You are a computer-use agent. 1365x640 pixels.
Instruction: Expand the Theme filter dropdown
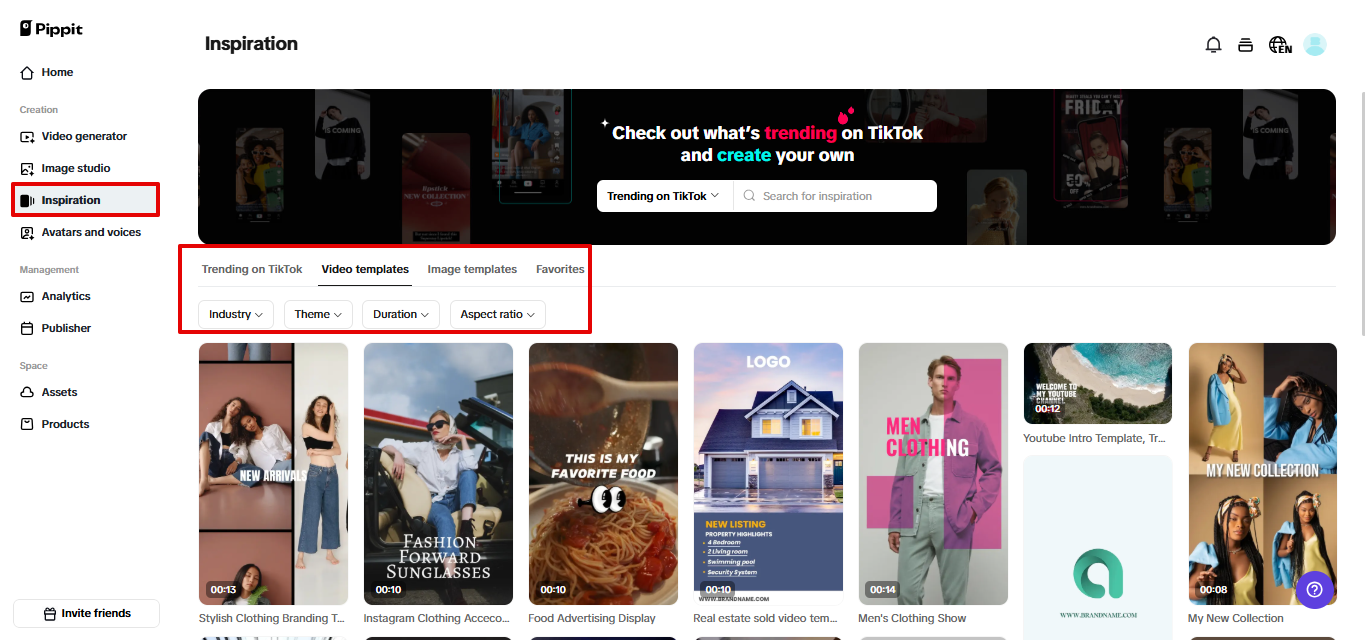[318, 314]
